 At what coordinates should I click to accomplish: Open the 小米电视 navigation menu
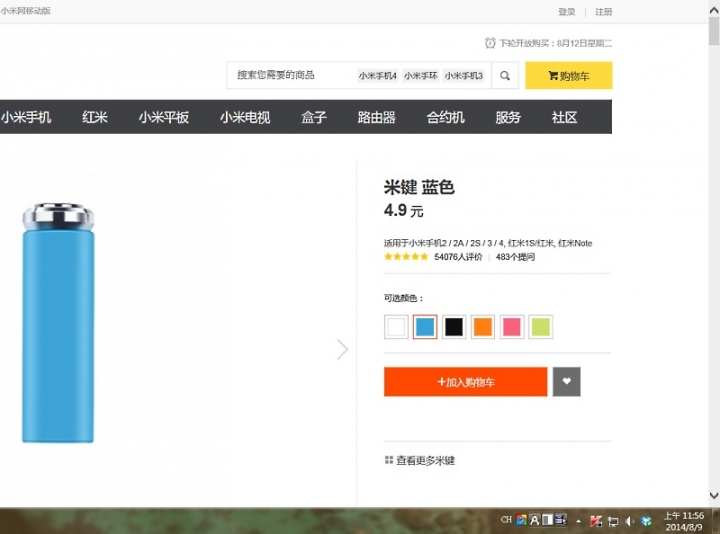[x=245, y=117]
